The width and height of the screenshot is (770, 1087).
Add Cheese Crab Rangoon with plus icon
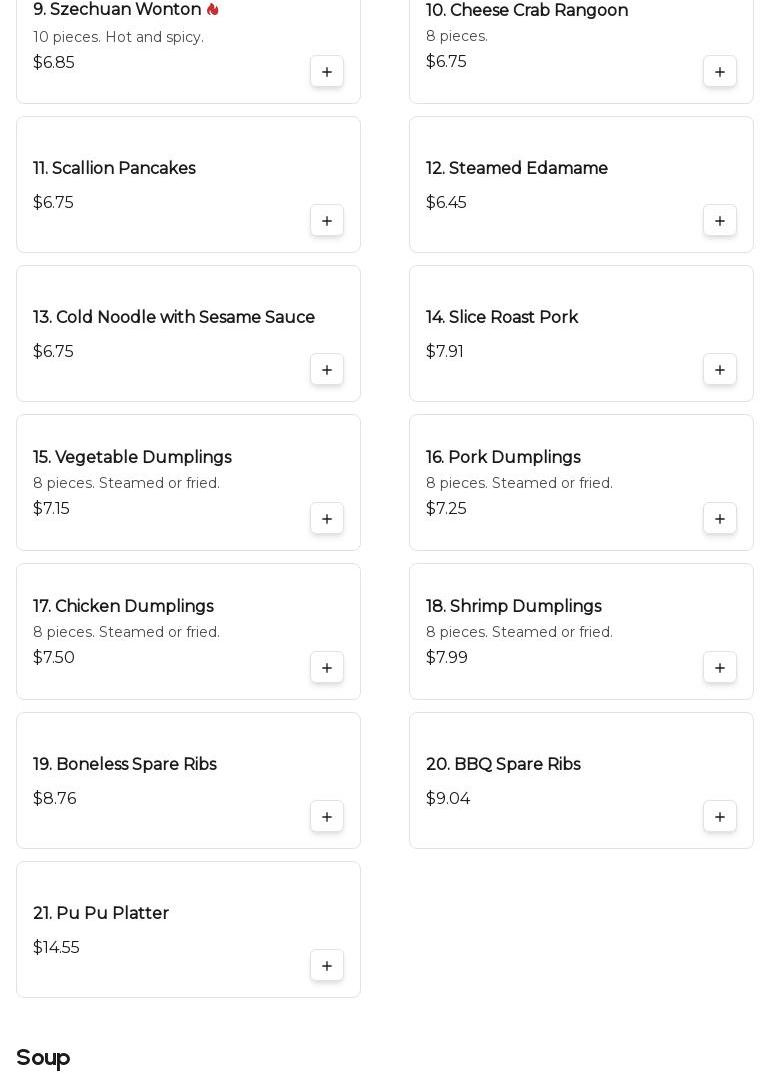pos(719,71)
